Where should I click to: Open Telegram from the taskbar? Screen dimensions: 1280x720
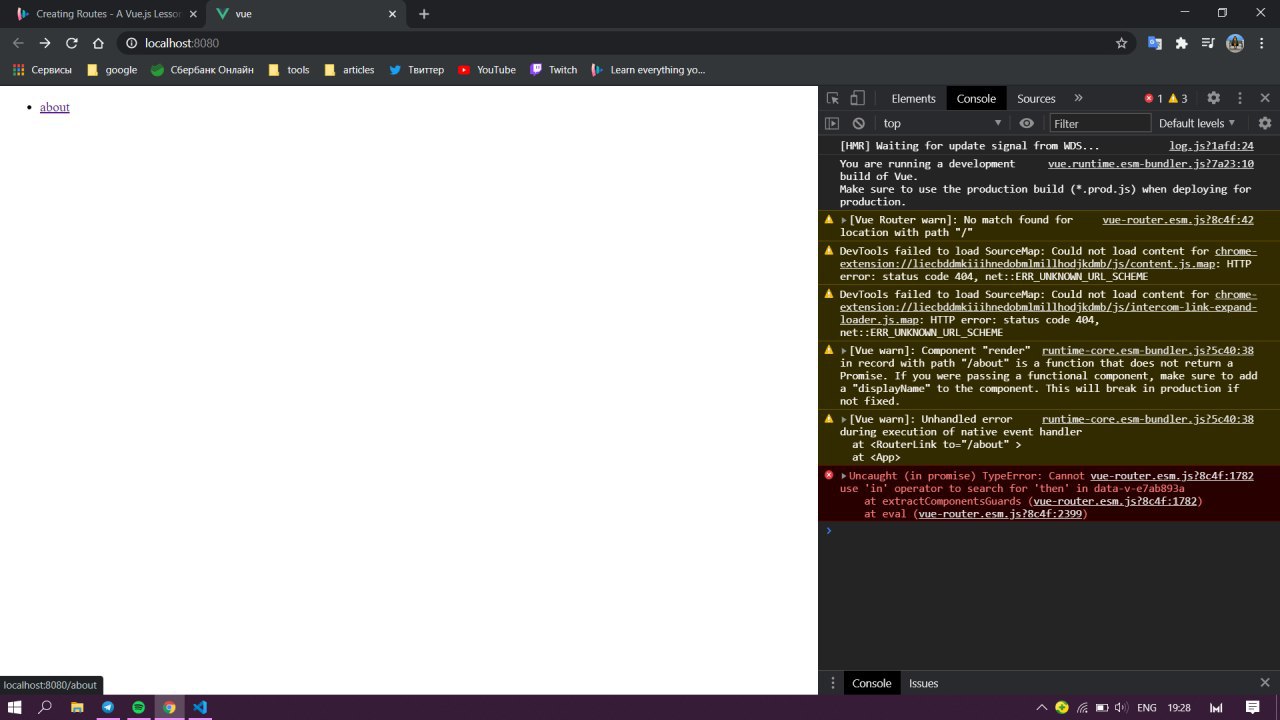tap(108, 707)
